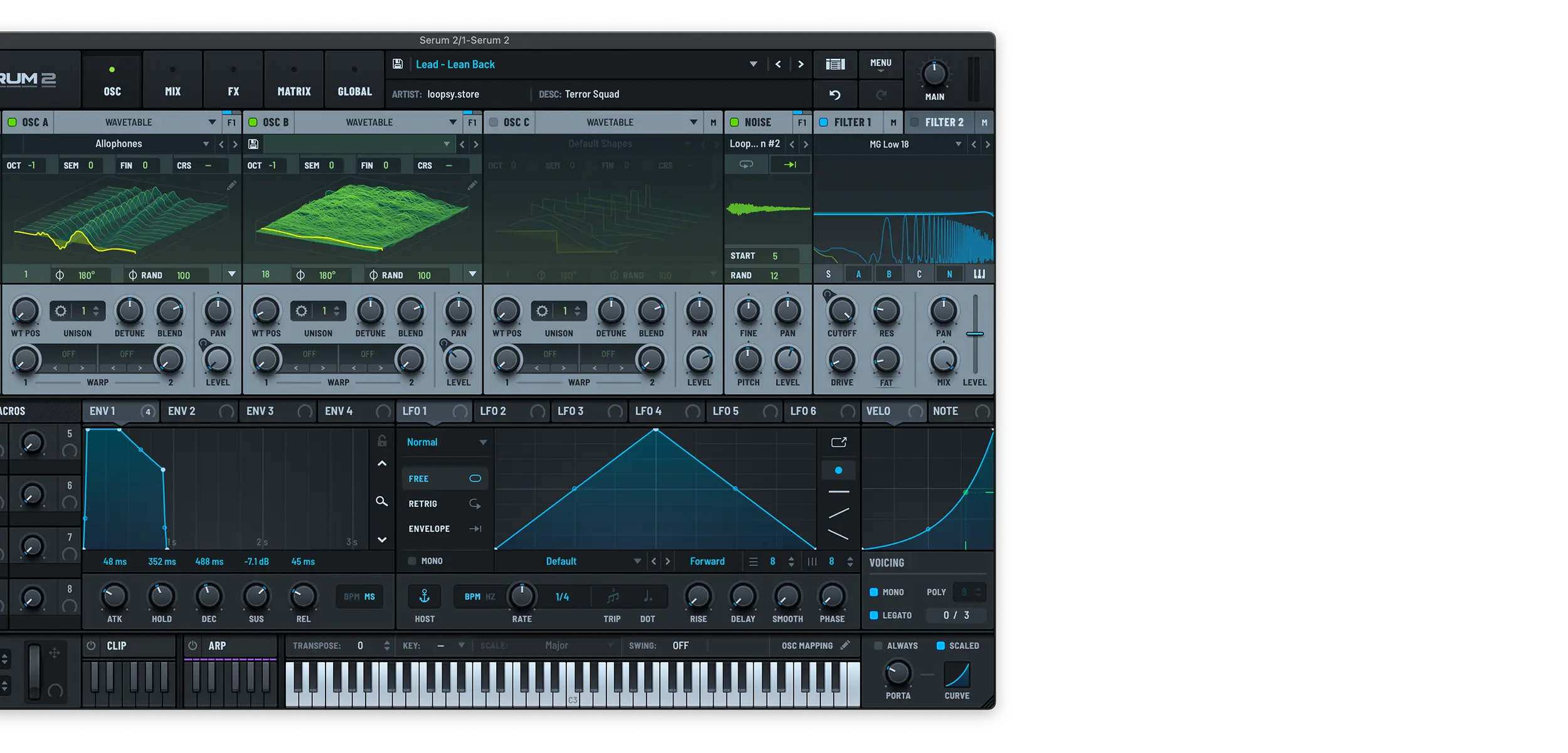Click OSC B wavetable save icon
Viewport: 1568px width, 753px height.
[253, 144]
